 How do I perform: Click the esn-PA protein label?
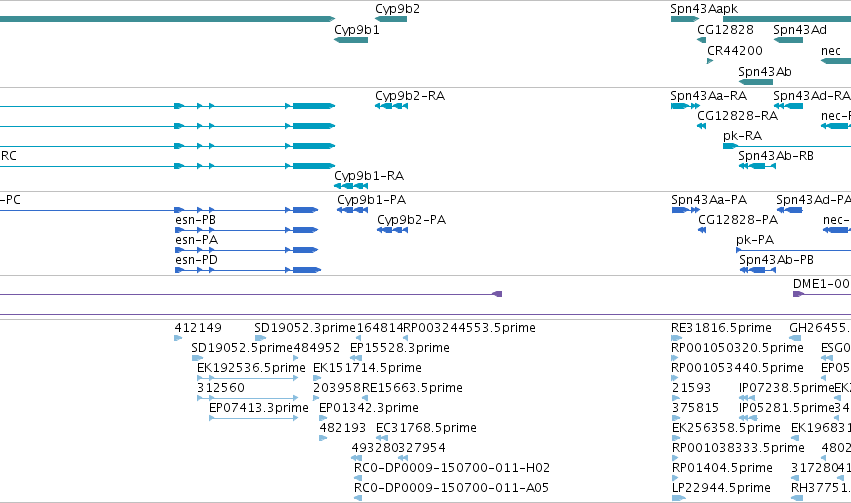(196, 240)
